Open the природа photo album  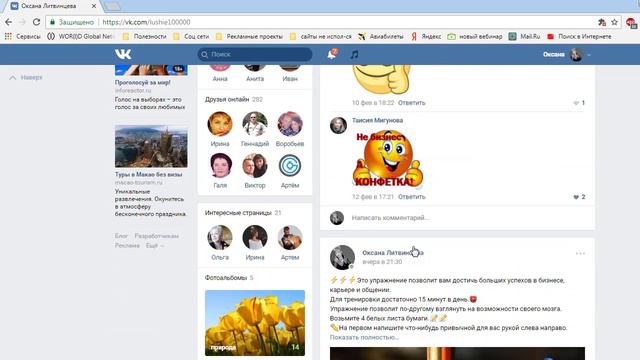pyautogui.click(x=255, y=323)
